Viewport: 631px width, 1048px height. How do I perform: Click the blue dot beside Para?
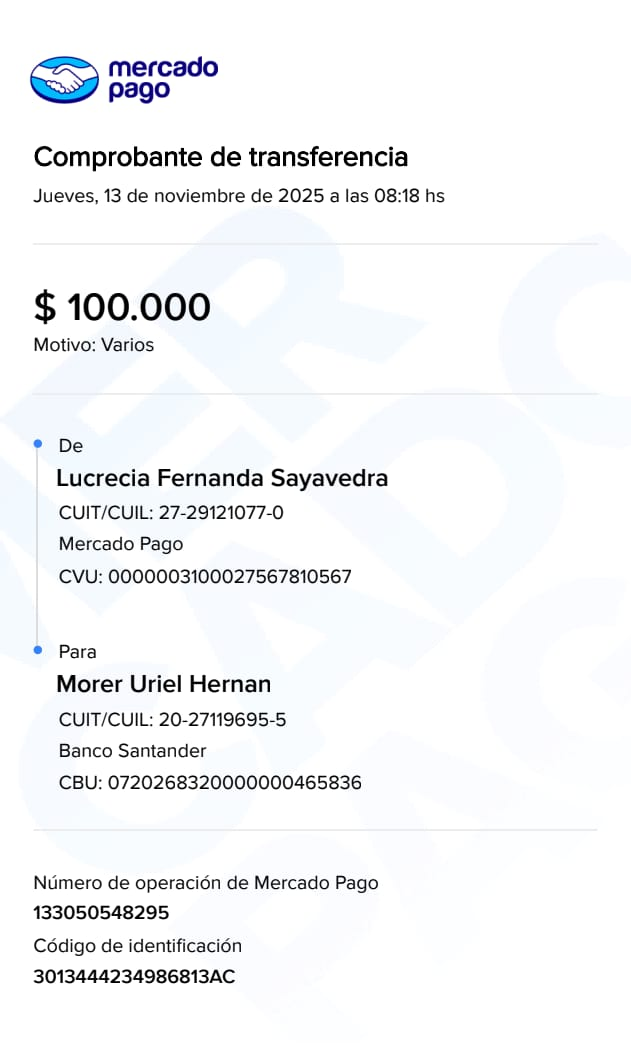(x=38, y=650)
